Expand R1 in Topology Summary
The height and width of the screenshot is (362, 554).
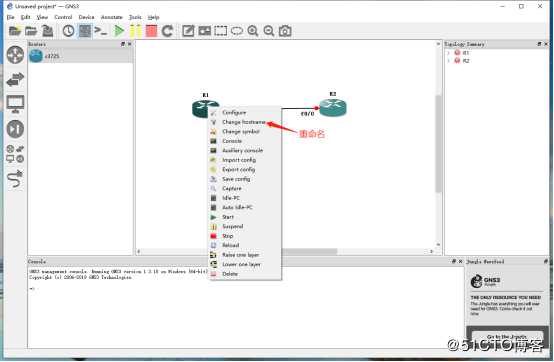click(449, 53)
